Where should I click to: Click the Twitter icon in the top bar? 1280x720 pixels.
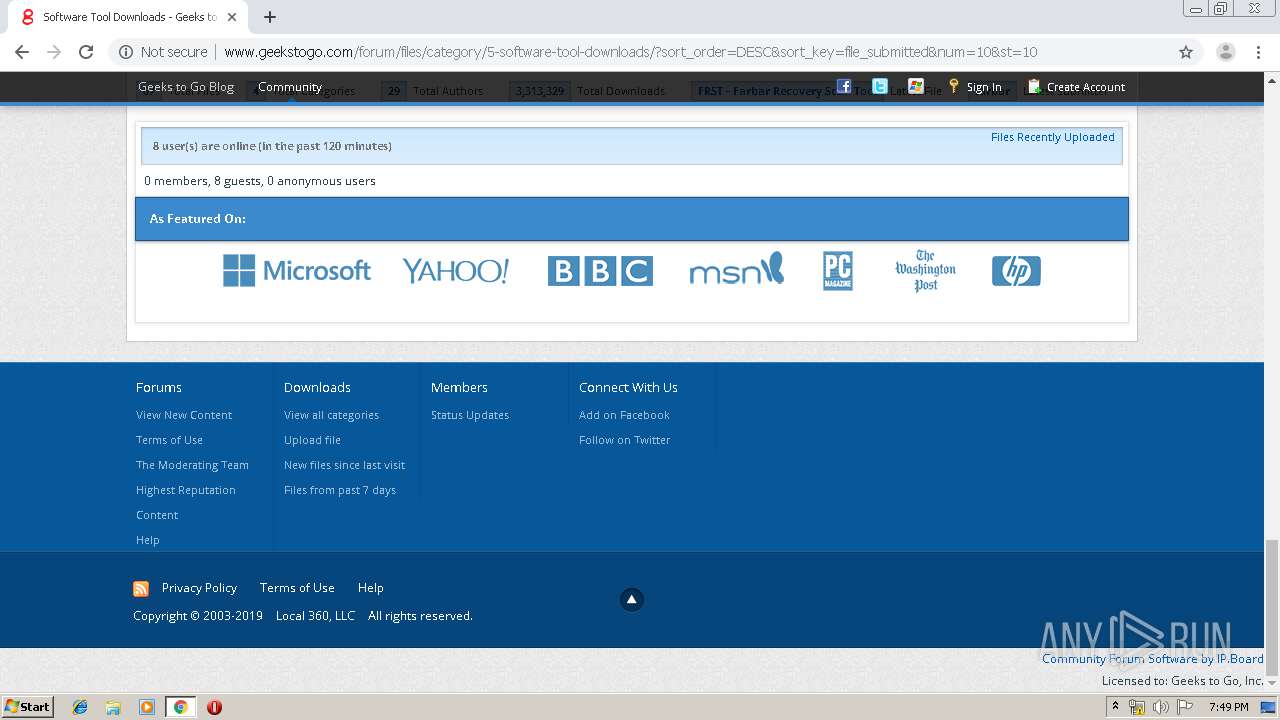click(880, 86)
